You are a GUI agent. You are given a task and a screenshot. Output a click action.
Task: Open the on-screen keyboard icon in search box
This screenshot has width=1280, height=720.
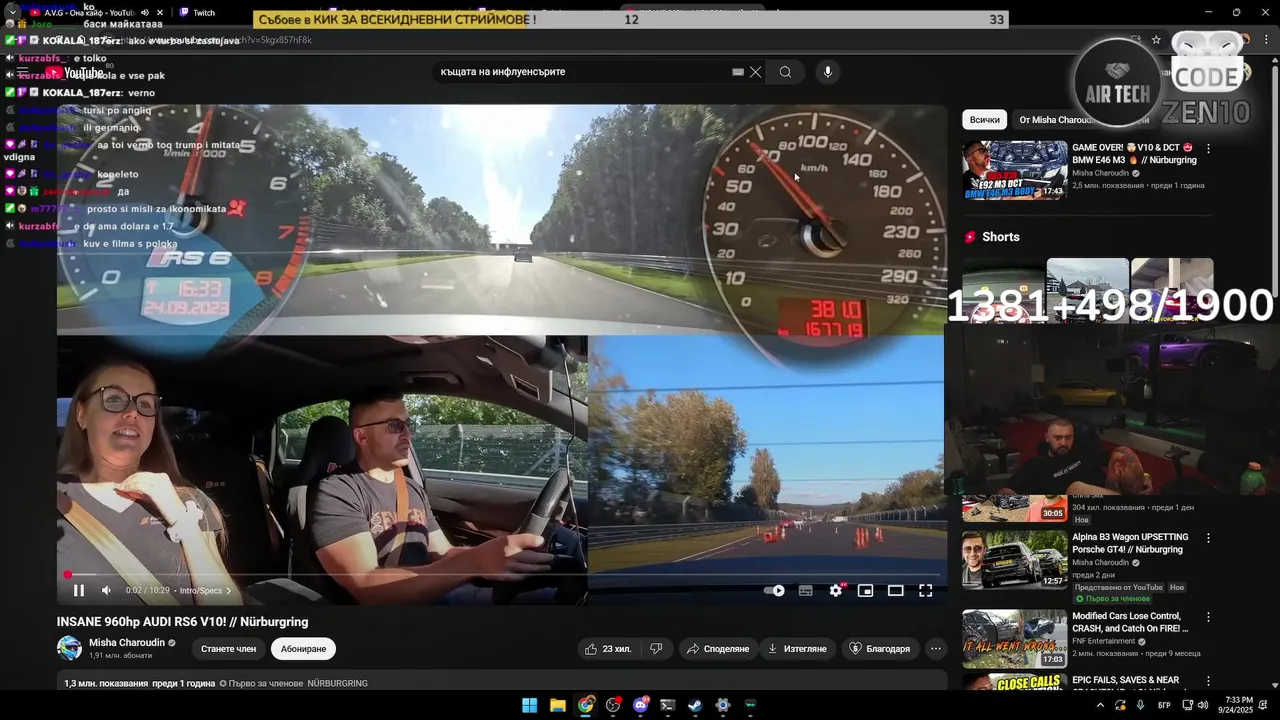point(738,72)
